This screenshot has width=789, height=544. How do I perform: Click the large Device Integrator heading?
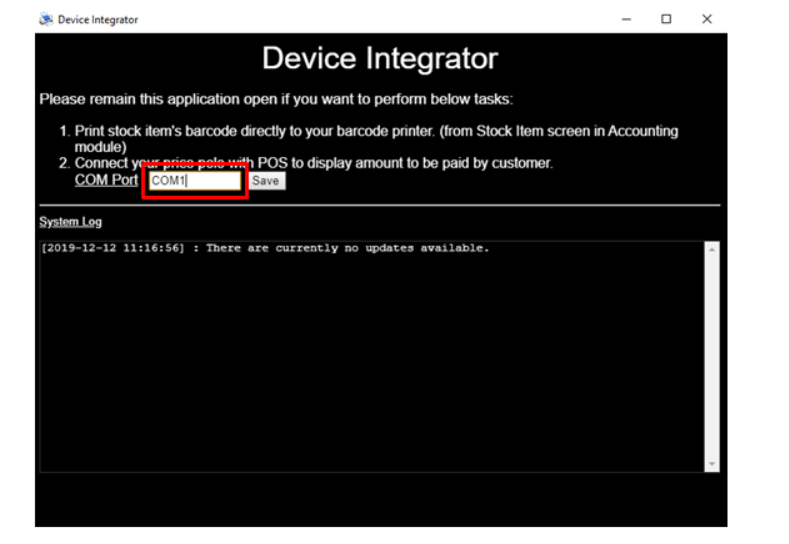tap(379, 59)
